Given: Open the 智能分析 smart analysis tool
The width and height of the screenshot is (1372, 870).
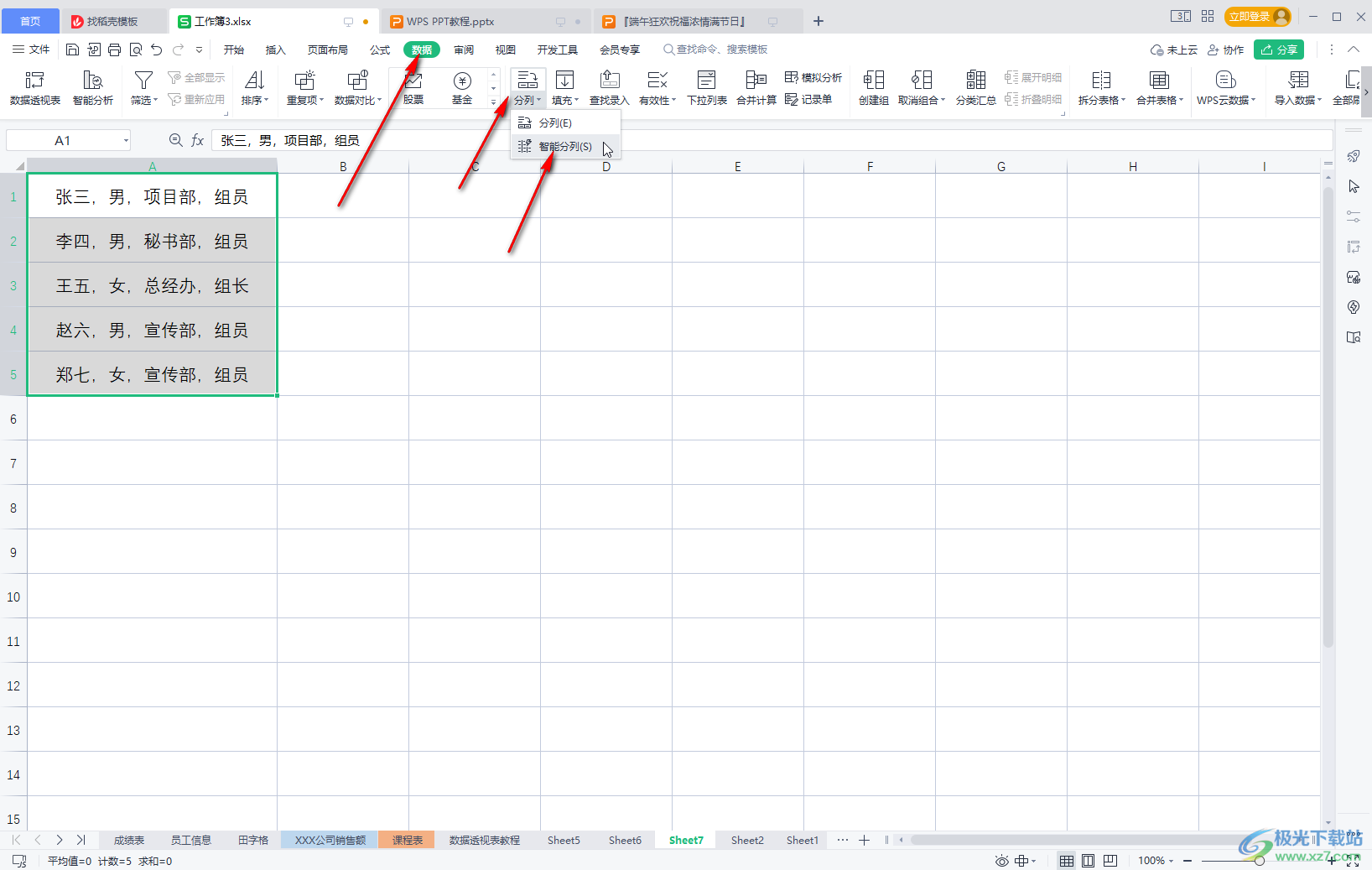Looking at the screenshot, I should [x=93, y=88].
